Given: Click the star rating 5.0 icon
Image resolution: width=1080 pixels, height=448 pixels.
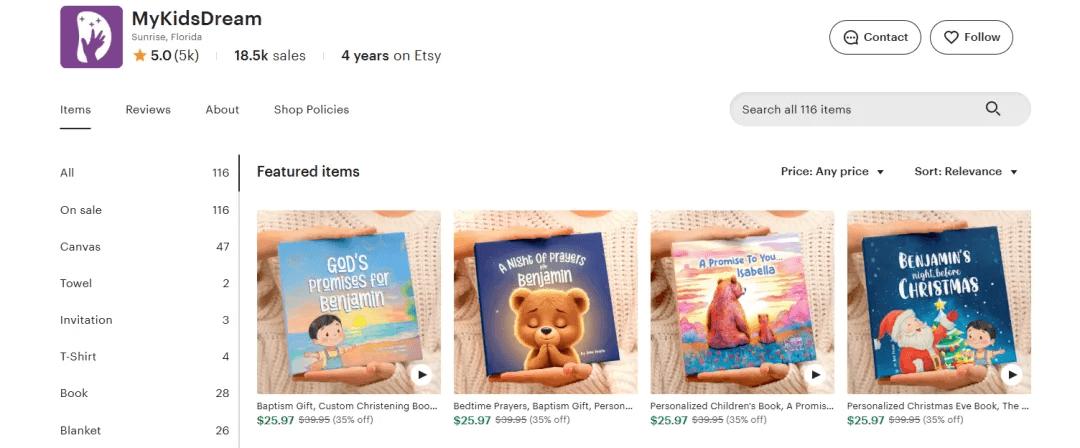Looking at the screenshot, I should point(140,56).
